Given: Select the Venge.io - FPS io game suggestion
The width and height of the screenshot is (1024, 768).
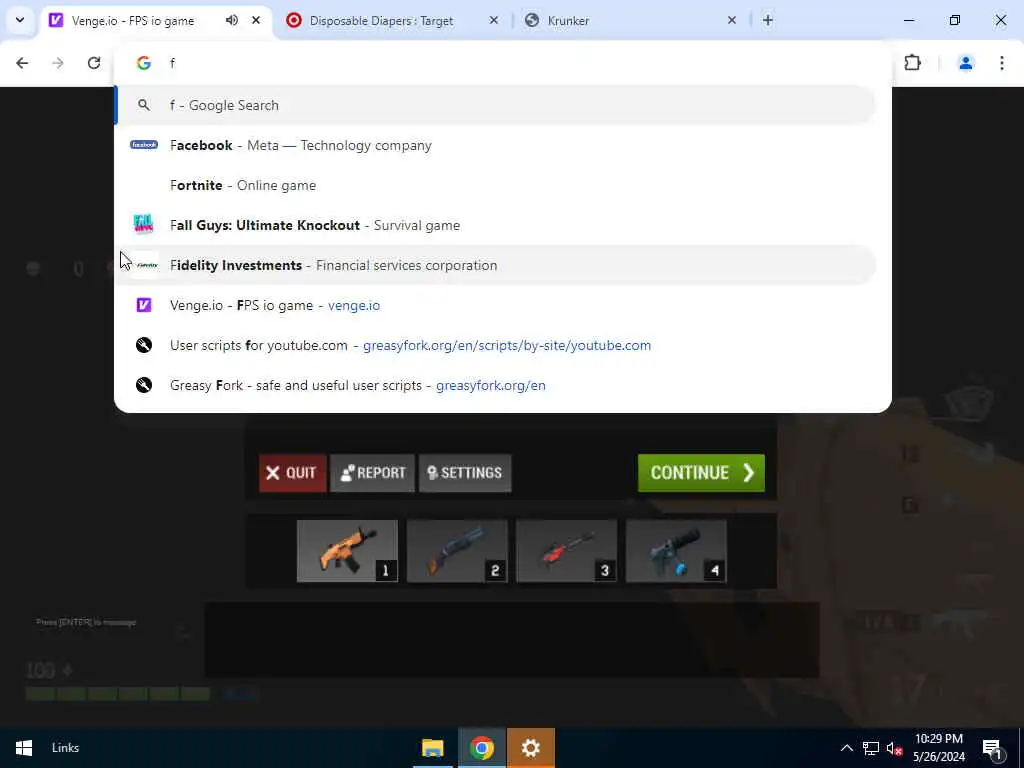Looking at the screenshot, I should 496,305.
